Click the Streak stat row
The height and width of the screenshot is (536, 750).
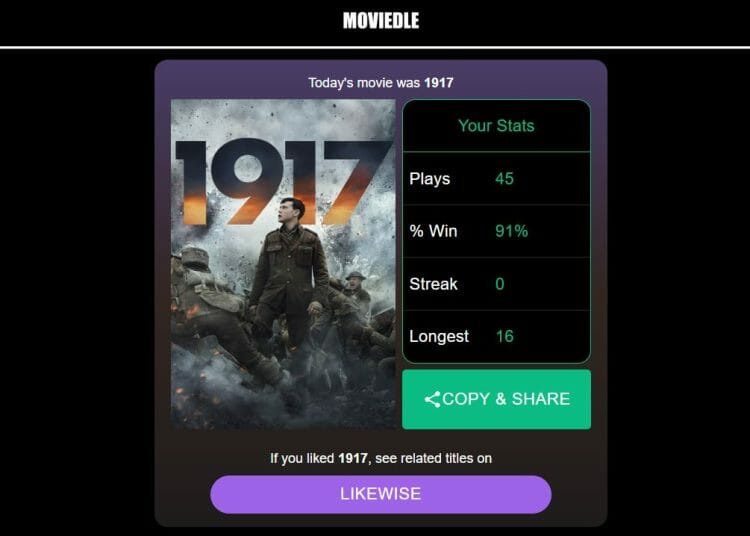[496, 284]
